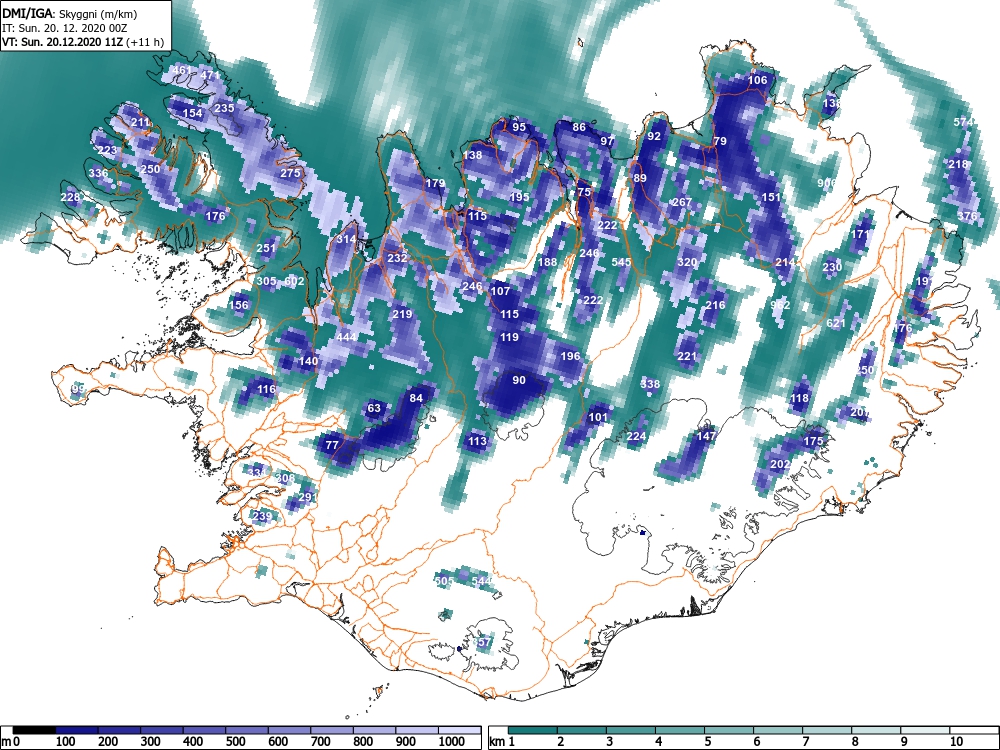Click the map value 505

[444, 581]
